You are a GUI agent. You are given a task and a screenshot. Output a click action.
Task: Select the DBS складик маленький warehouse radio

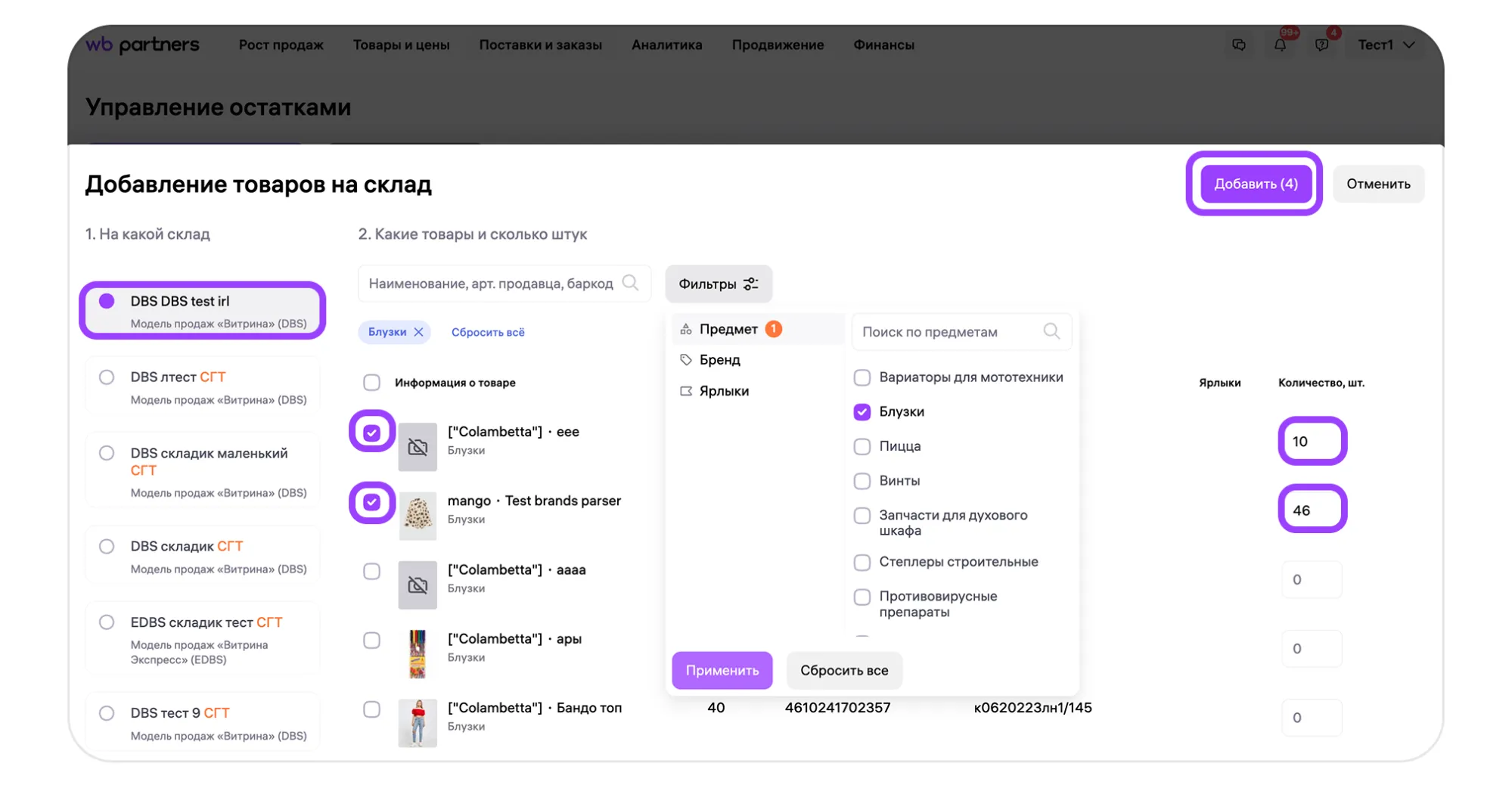coord(107,453)
